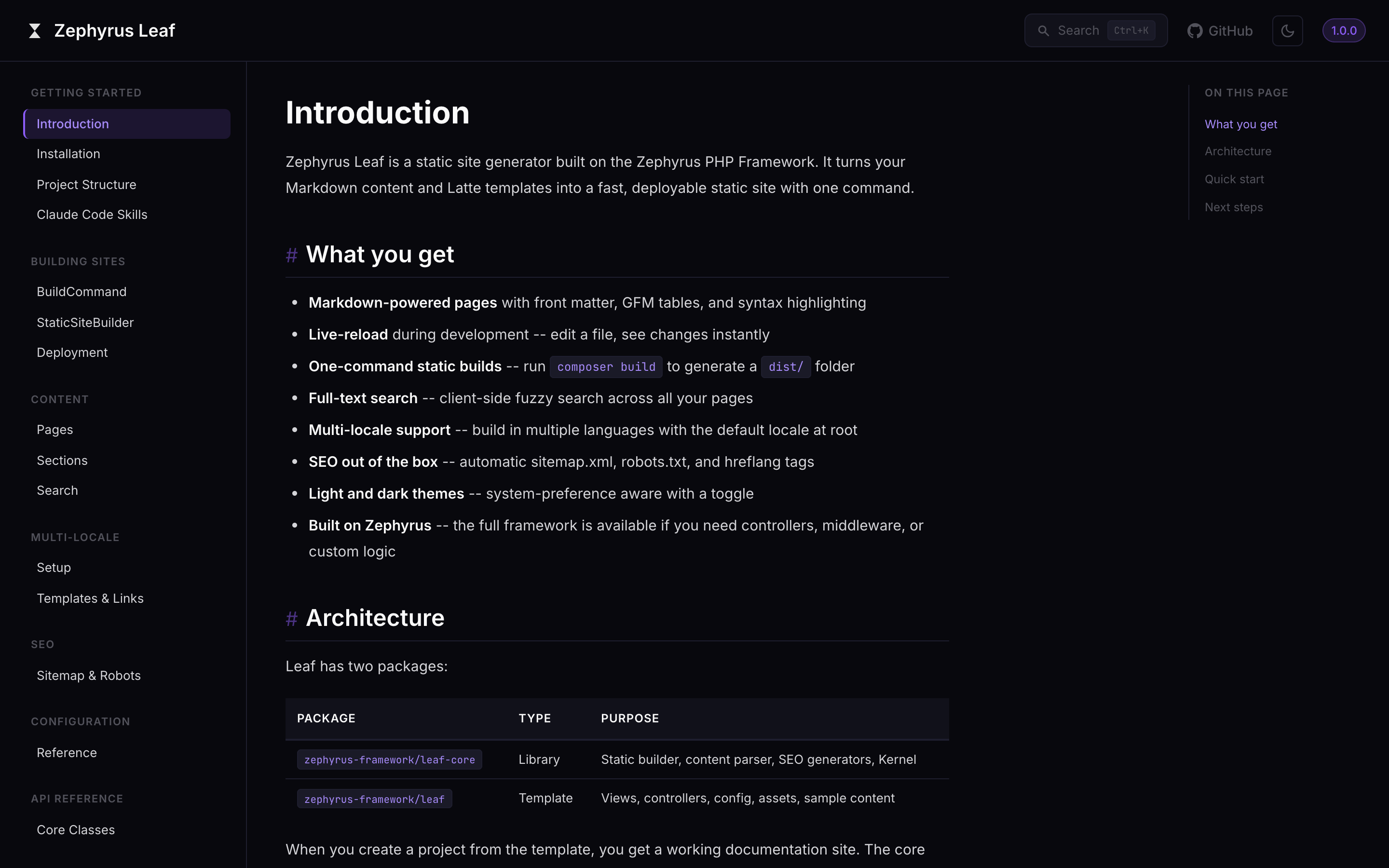Click the anchor link beside Architecture heading
The height and width of the screenshot is (868, 1389).
[x=292, y=618]
